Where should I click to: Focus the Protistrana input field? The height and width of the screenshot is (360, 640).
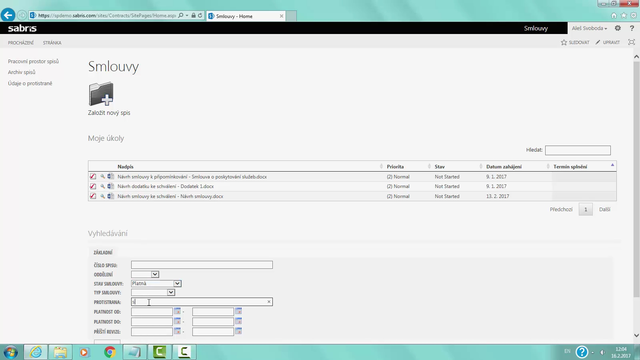(x=202, y=302)
